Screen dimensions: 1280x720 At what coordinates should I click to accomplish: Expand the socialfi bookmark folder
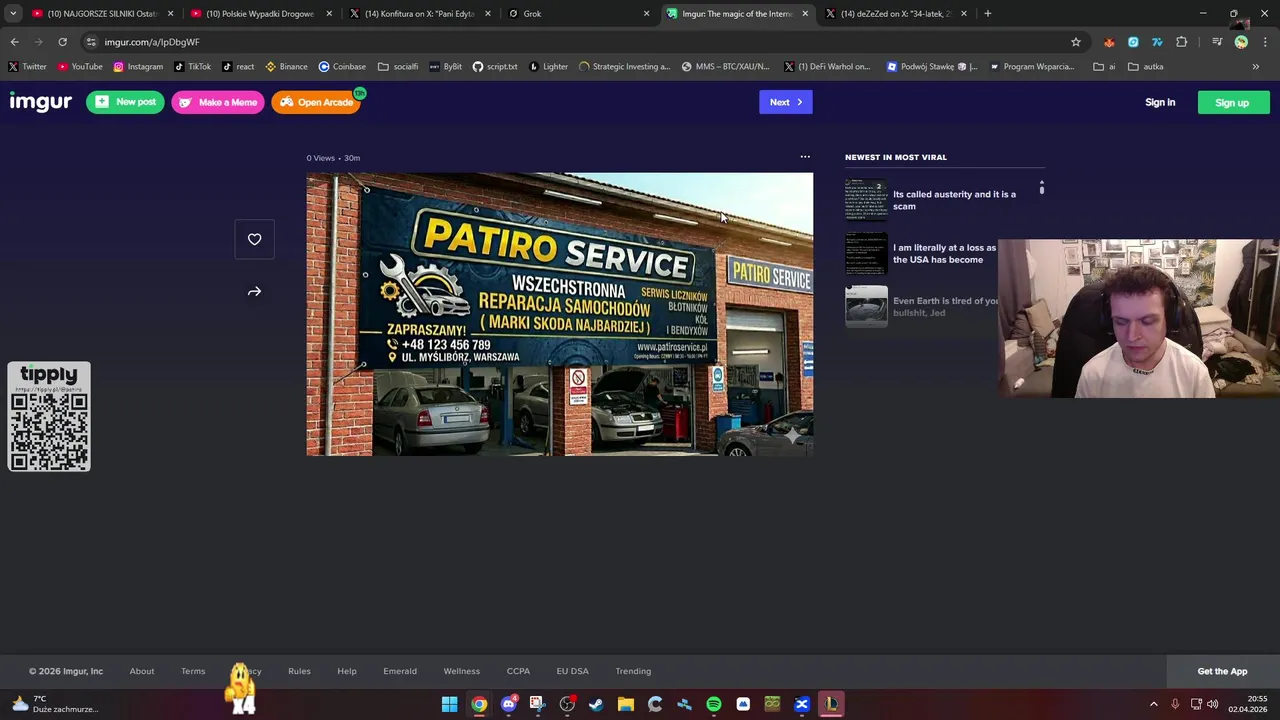click(x=399, y=67)
